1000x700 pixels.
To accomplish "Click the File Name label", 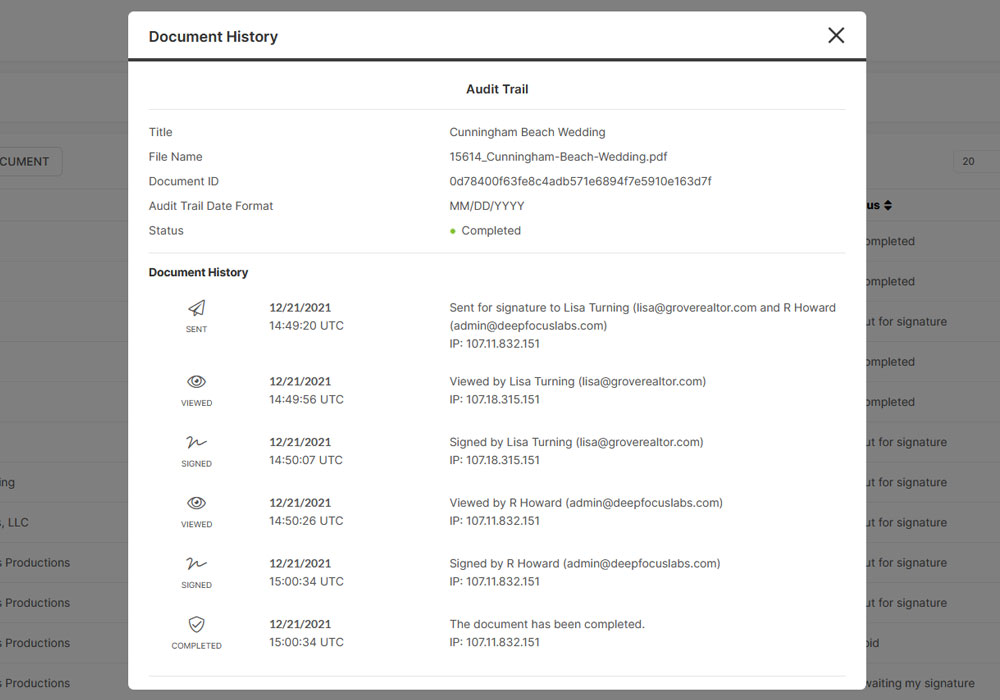I will pos(175,157).
